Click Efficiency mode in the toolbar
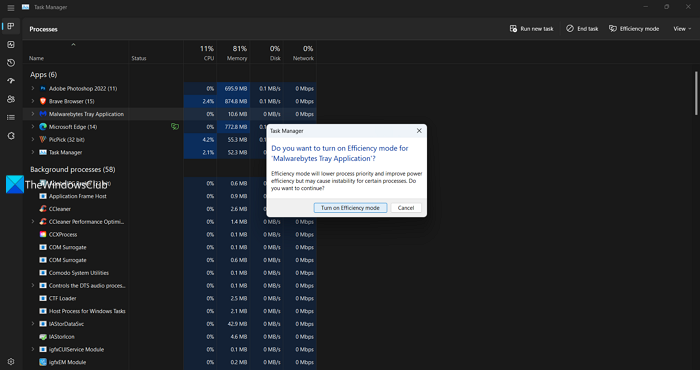 point(634,29)
